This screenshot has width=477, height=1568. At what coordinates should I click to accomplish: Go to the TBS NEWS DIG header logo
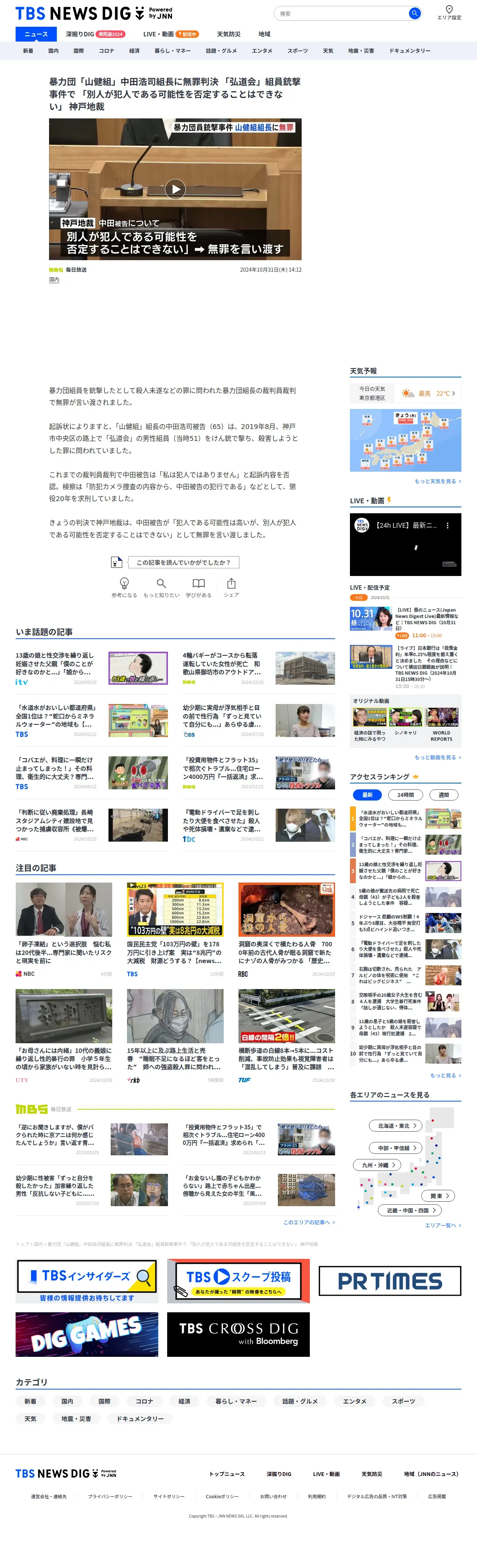pyautogui.click(x=94, y=13)
